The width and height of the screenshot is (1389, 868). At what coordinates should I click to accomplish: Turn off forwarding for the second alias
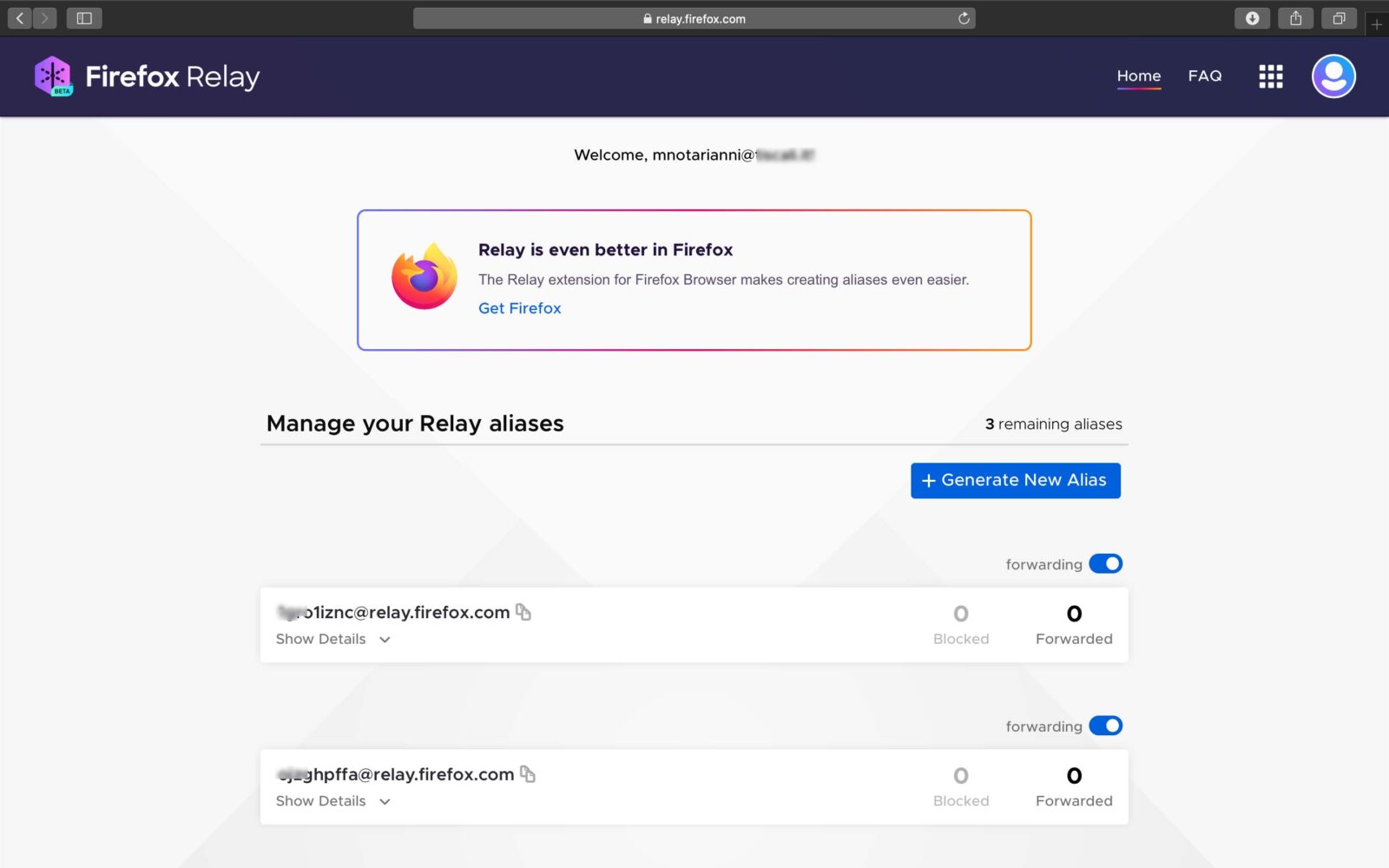pos(1105,726)
